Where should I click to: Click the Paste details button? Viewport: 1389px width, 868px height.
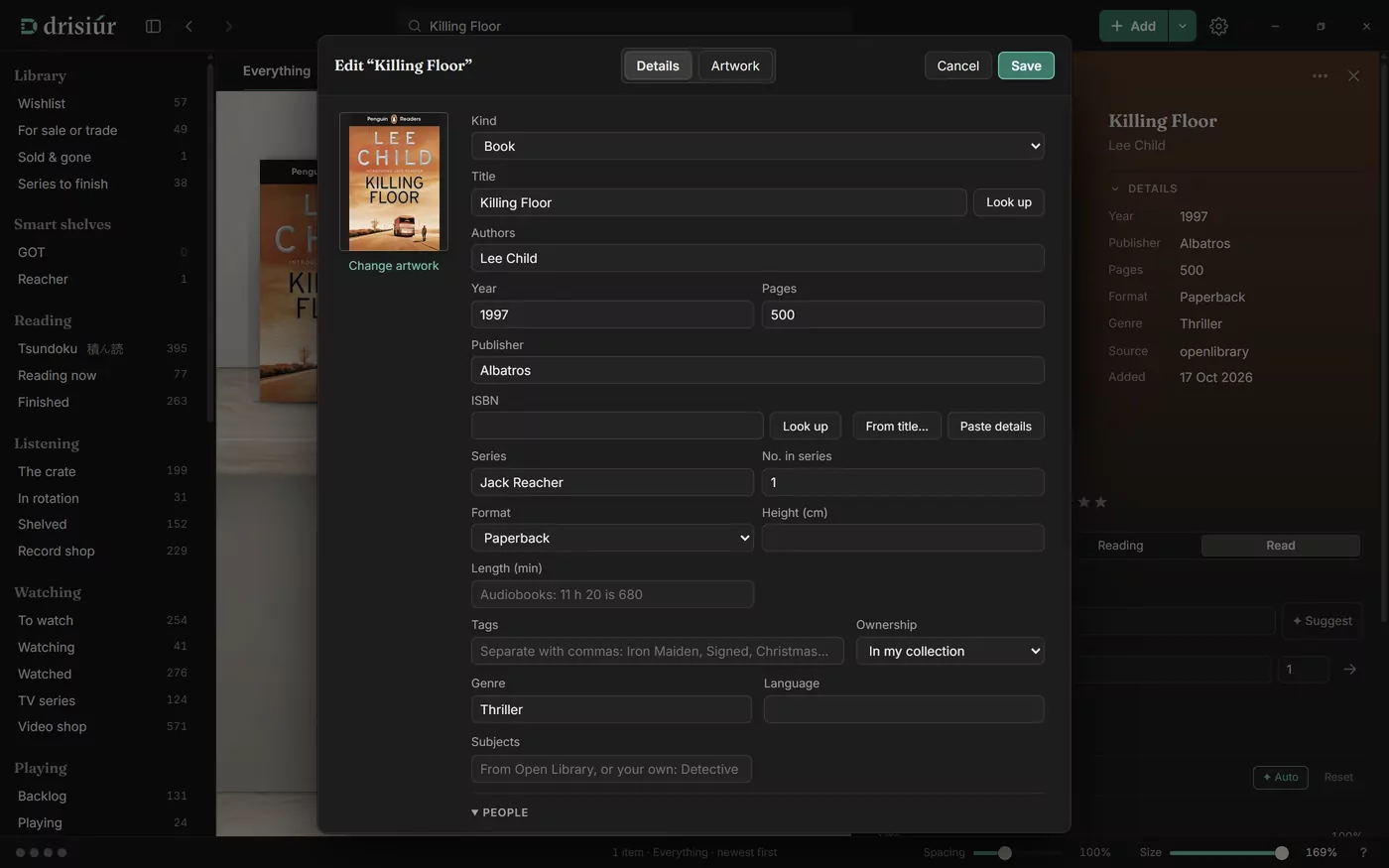point(995,427)
